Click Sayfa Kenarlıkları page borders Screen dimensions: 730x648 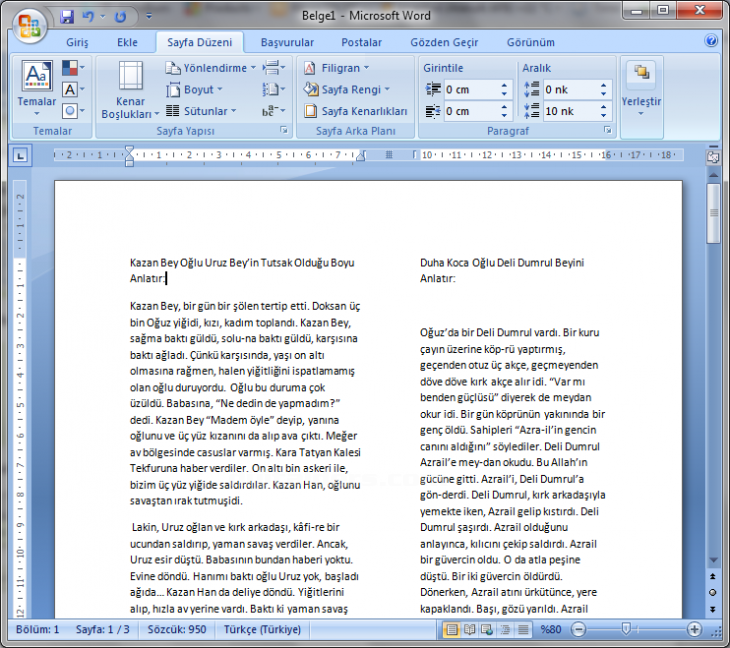tap(356, 111)
